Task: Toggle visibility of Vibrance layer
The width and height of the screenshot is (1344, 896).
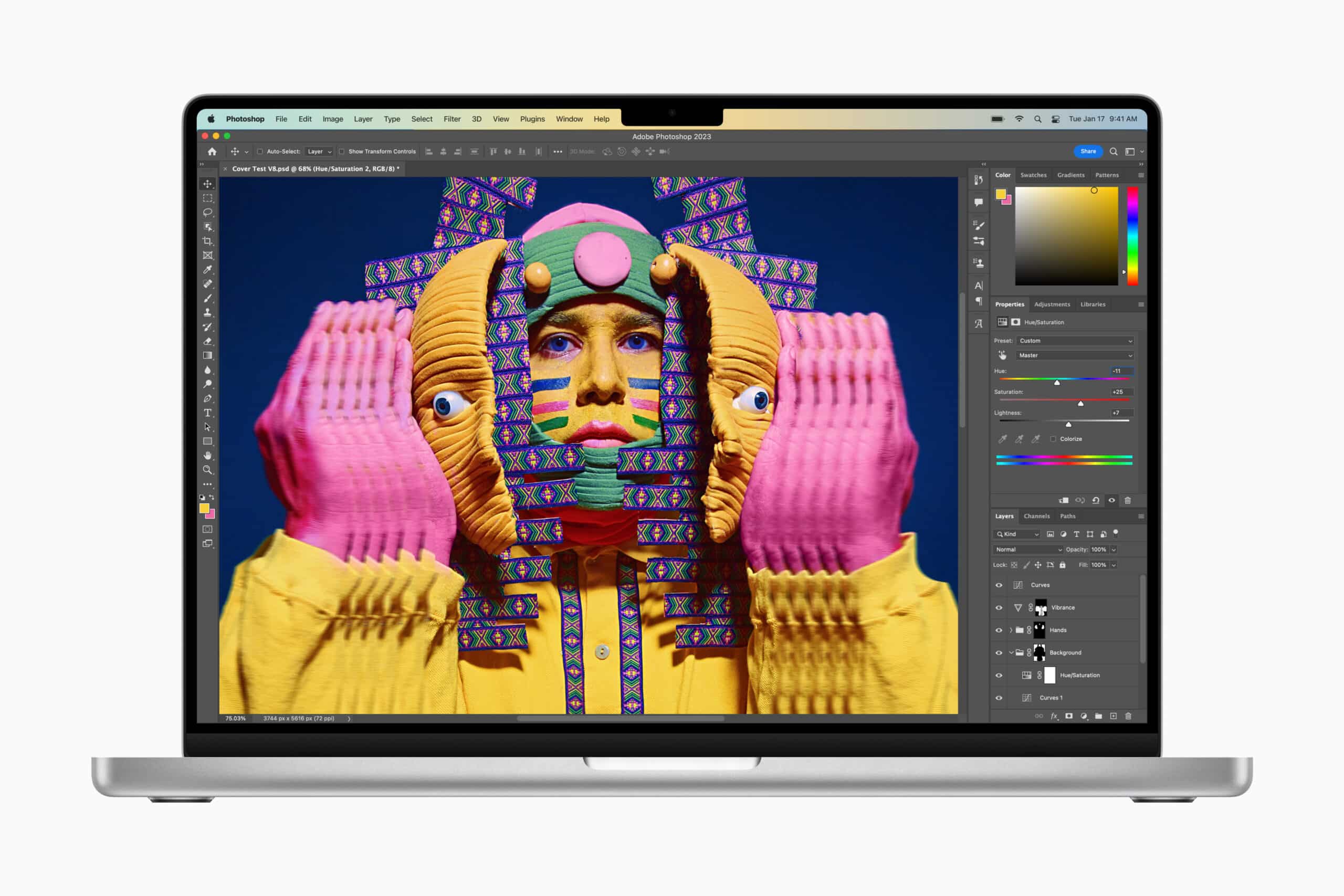Action: click(x=998, y=607)
